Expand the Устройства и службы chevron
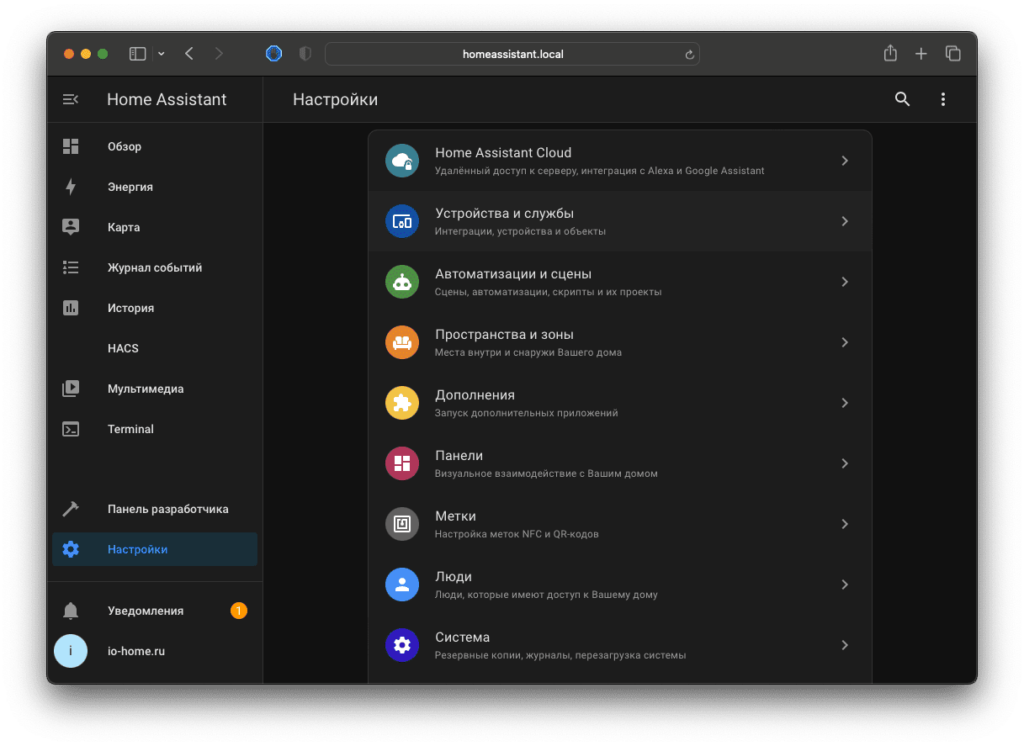Viewport: 1024px width, 746px height. 844,221
